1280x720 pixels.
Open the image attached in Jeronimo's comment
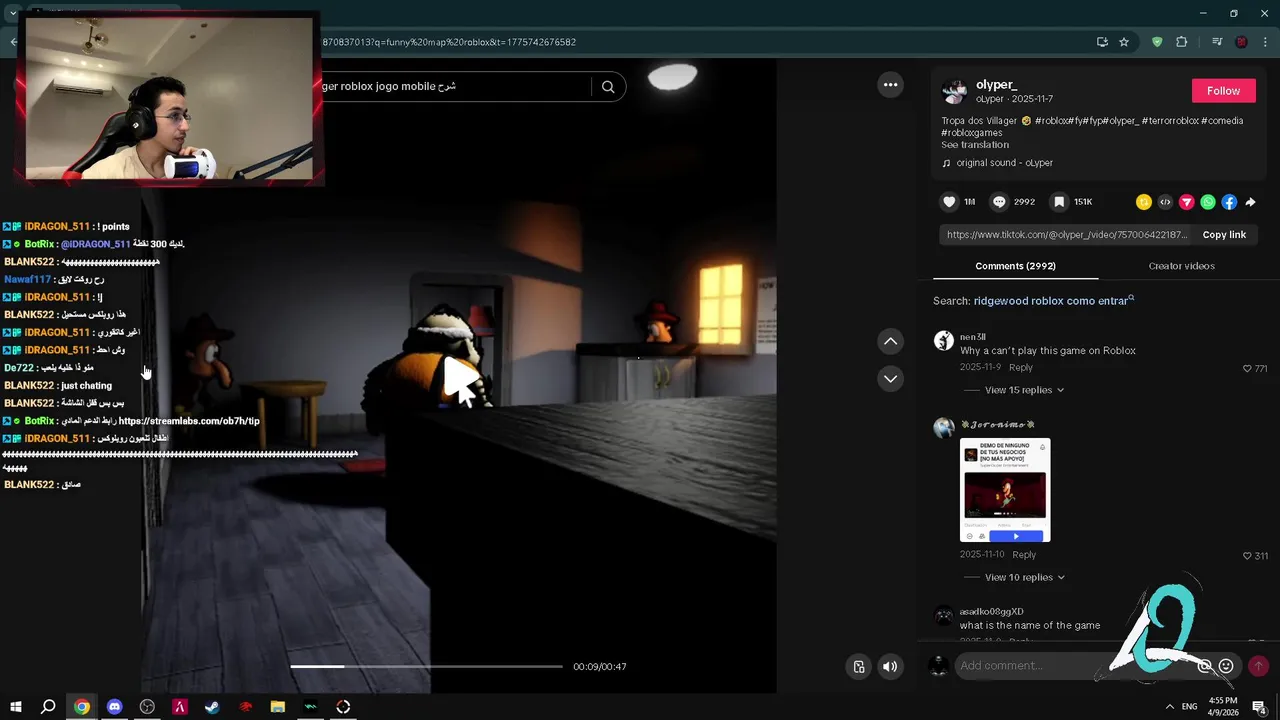tap(1005, 490)
